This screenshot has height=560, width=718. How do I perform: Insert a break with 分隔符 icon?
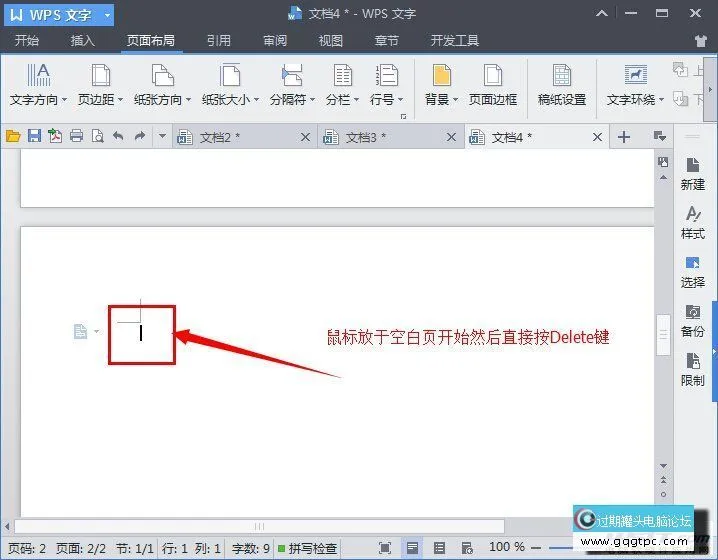pyautogui.click(x=292, y=75)
